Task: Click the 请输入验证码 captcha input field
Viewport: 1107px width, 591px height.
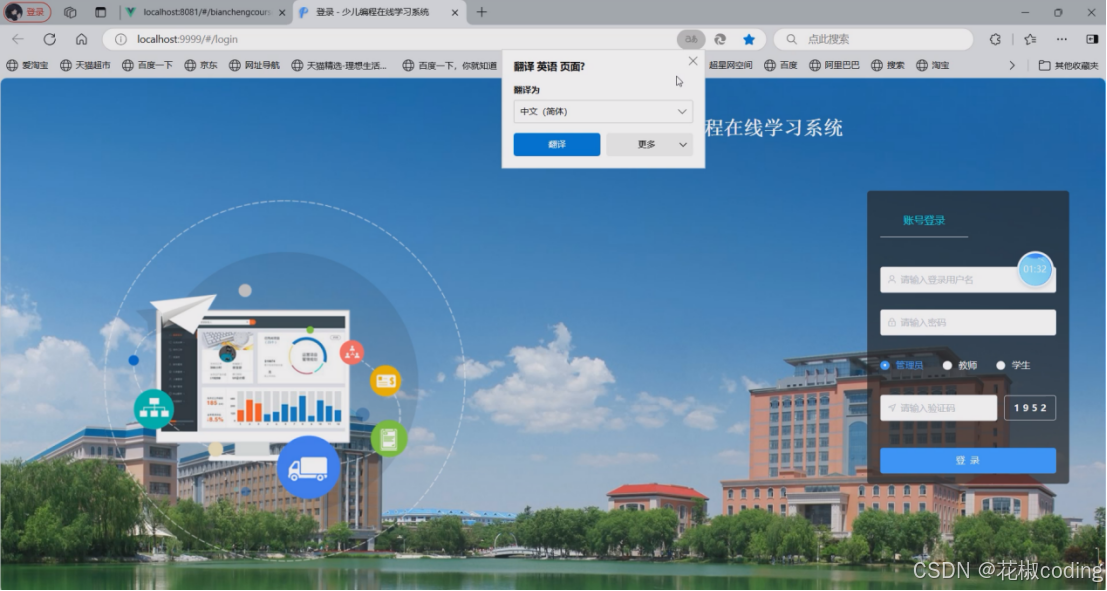Action: (936, 407)
